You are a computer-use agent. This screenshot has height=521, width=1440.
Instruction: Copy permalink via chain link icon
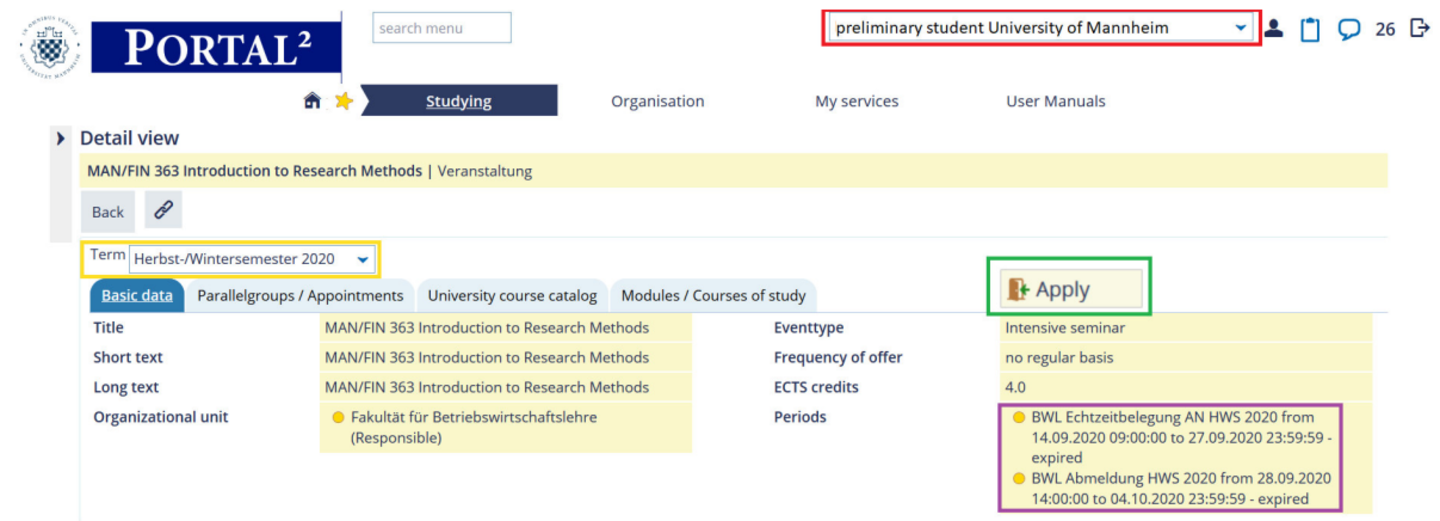point(163,210)
